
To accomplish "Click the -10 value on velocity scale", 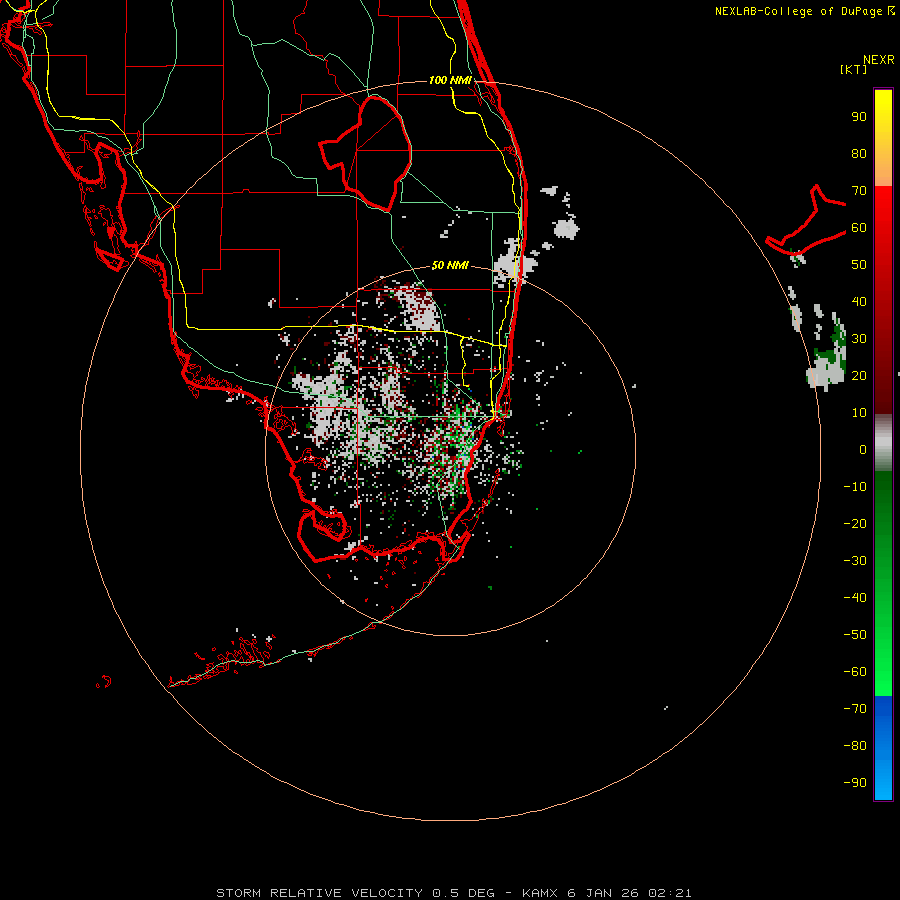I will pos(855,487).
